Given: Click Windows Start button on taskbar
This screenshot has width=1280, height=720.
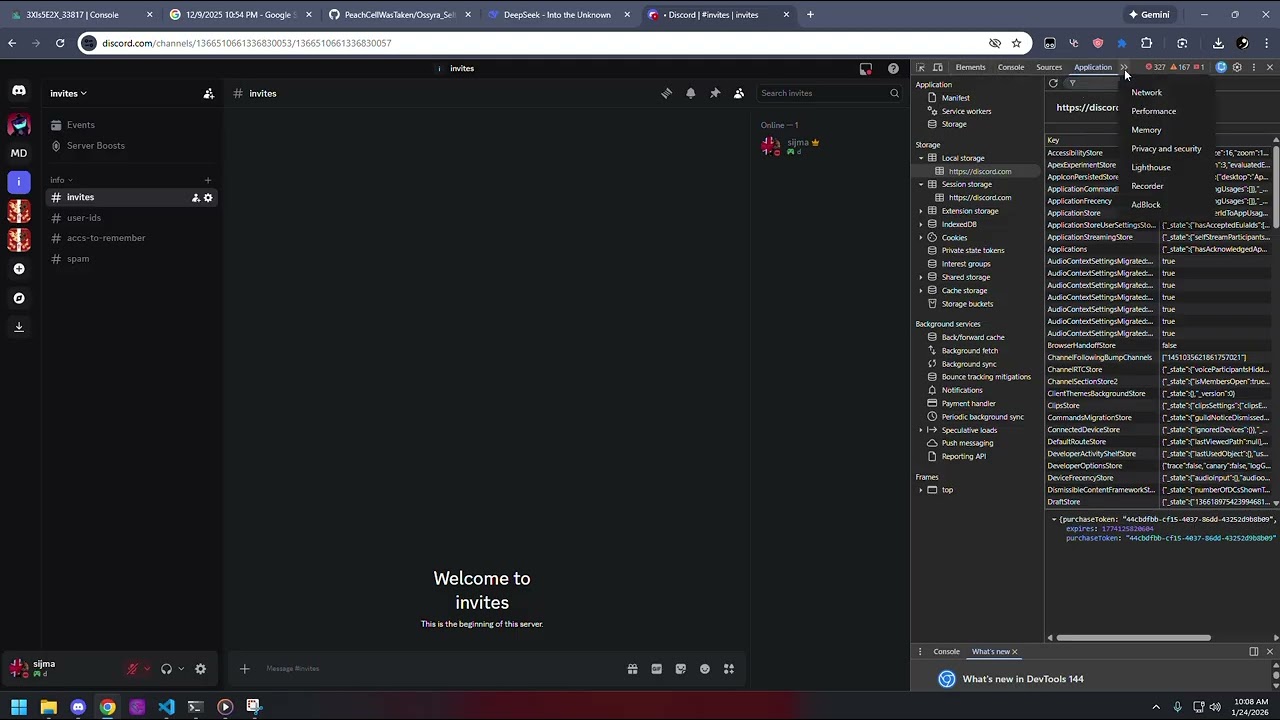Looking at the screenshot, I should pyautogui.click(x=19, y=707).
